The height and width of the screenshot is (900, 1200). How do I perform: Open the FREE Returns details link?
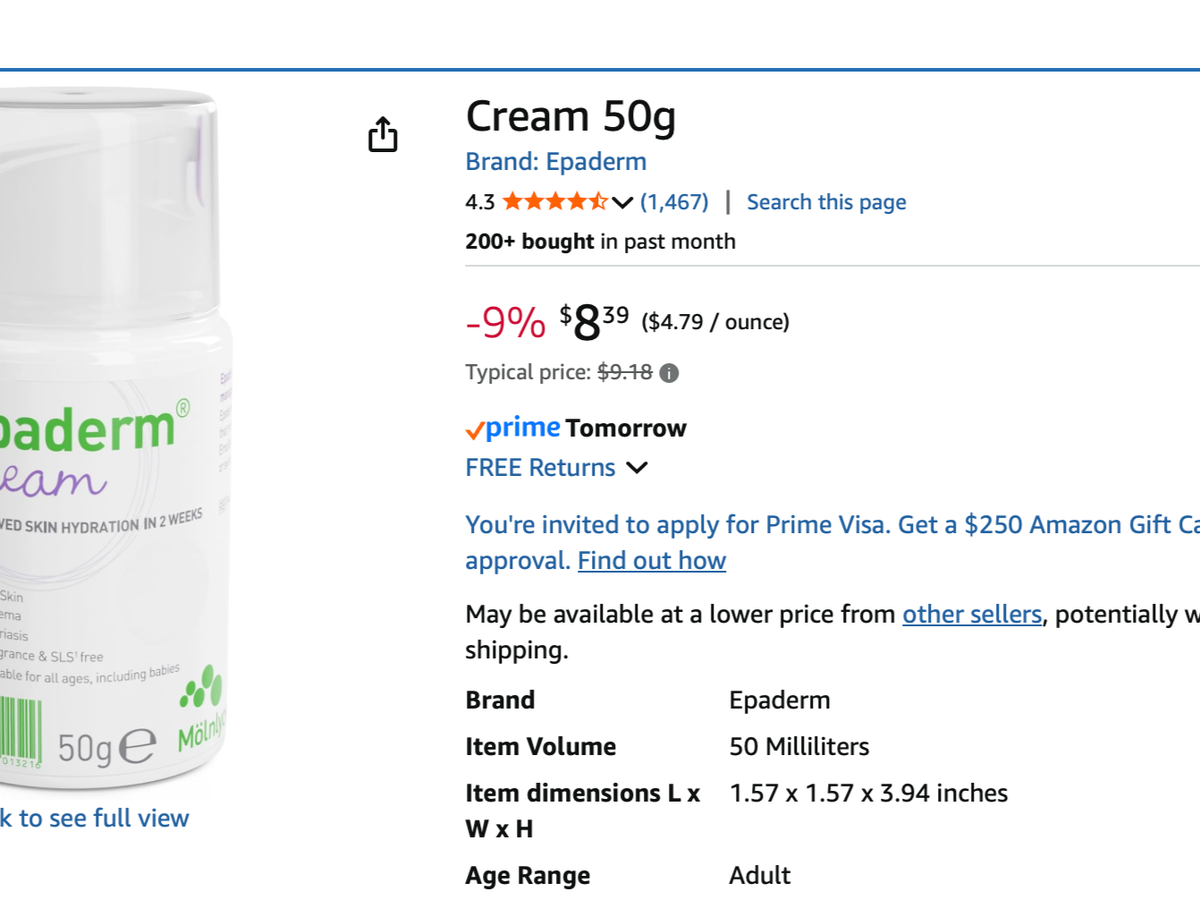(x=540, y=467)
